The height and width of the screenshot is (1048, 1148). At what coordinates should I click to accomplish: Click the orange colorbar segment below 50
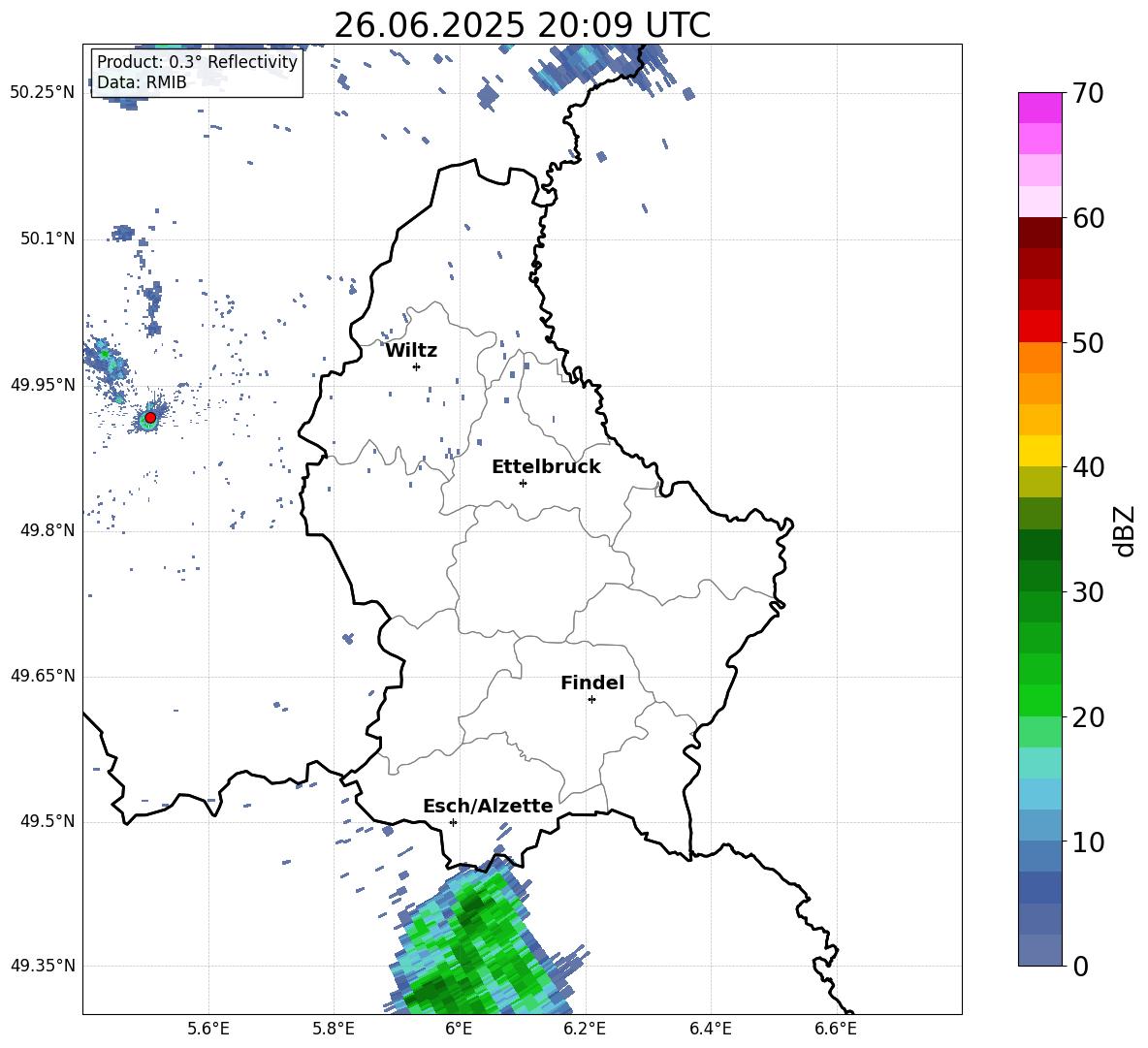[1039, 358]
